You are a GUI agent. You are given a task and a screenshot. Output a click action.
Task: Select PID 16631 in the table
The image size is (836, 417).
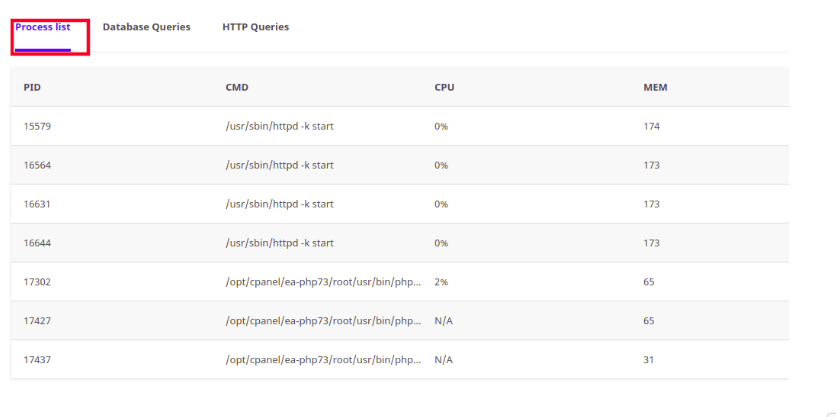37,204
